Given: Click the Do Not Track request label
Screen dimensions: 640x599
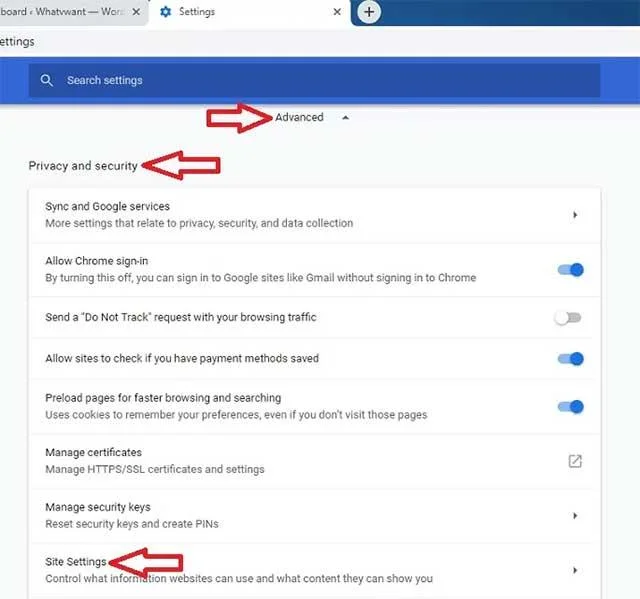Looking at the screenshot, I should (x=181, y=317).
